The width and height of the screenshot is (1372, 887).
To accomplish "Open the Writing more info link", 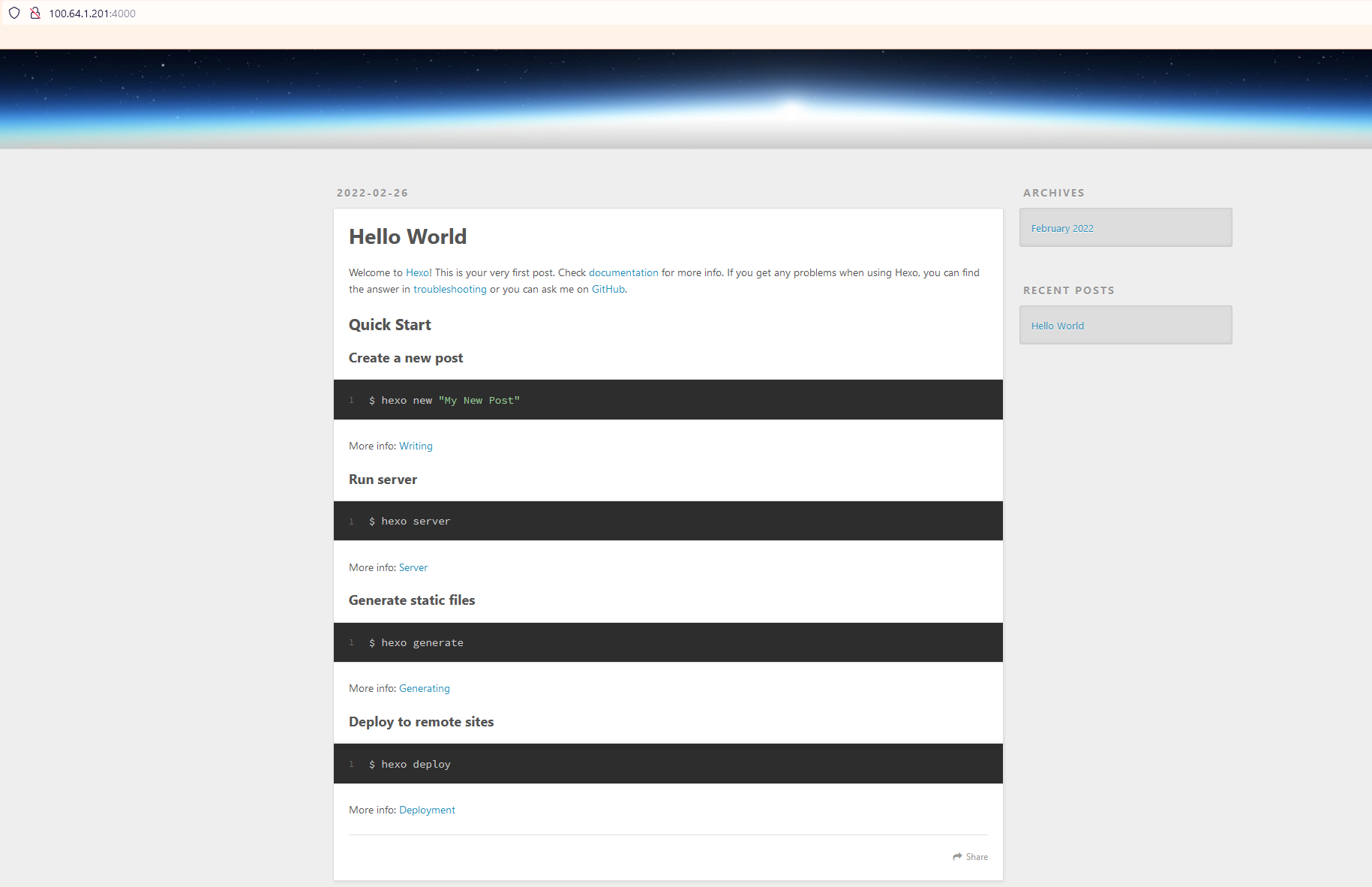I will (x=416, y=446).
